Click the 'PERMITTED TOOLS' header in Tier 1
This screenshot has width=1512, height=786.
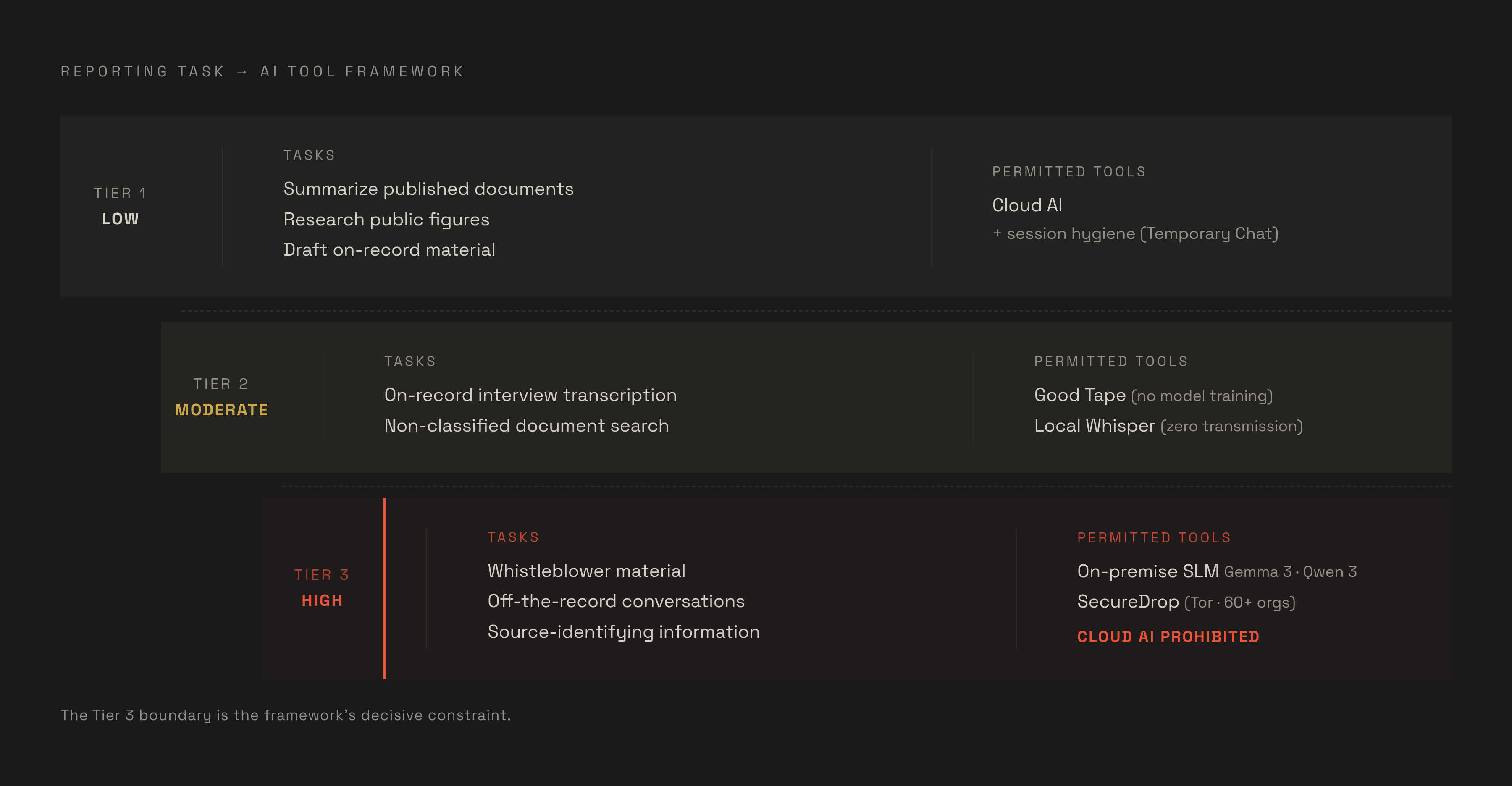1069,172
